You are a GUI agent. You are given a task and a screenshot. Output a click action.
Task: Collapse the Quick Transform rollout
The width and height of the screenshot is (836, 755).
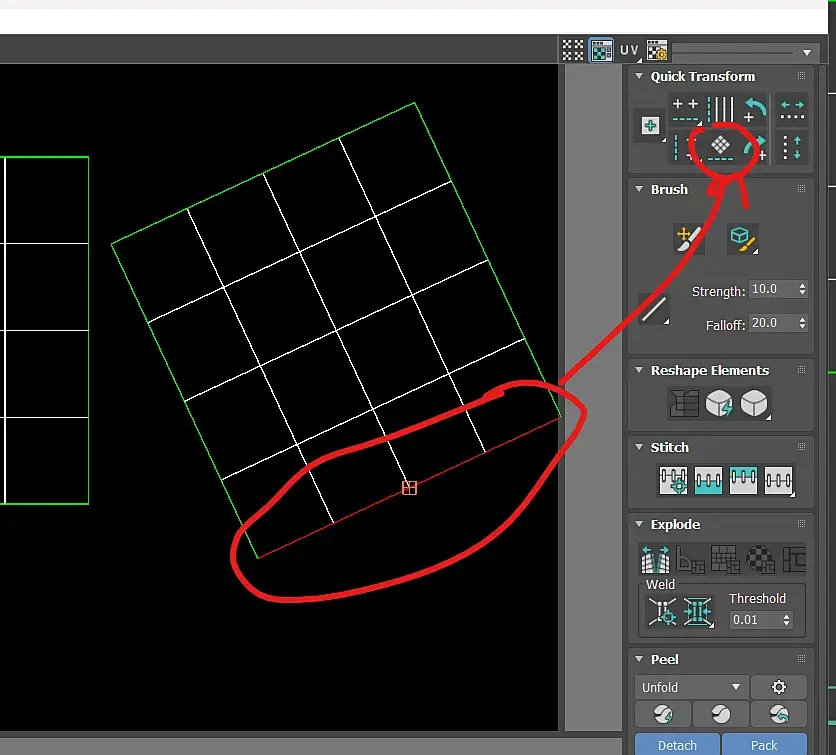pos(639,76)
